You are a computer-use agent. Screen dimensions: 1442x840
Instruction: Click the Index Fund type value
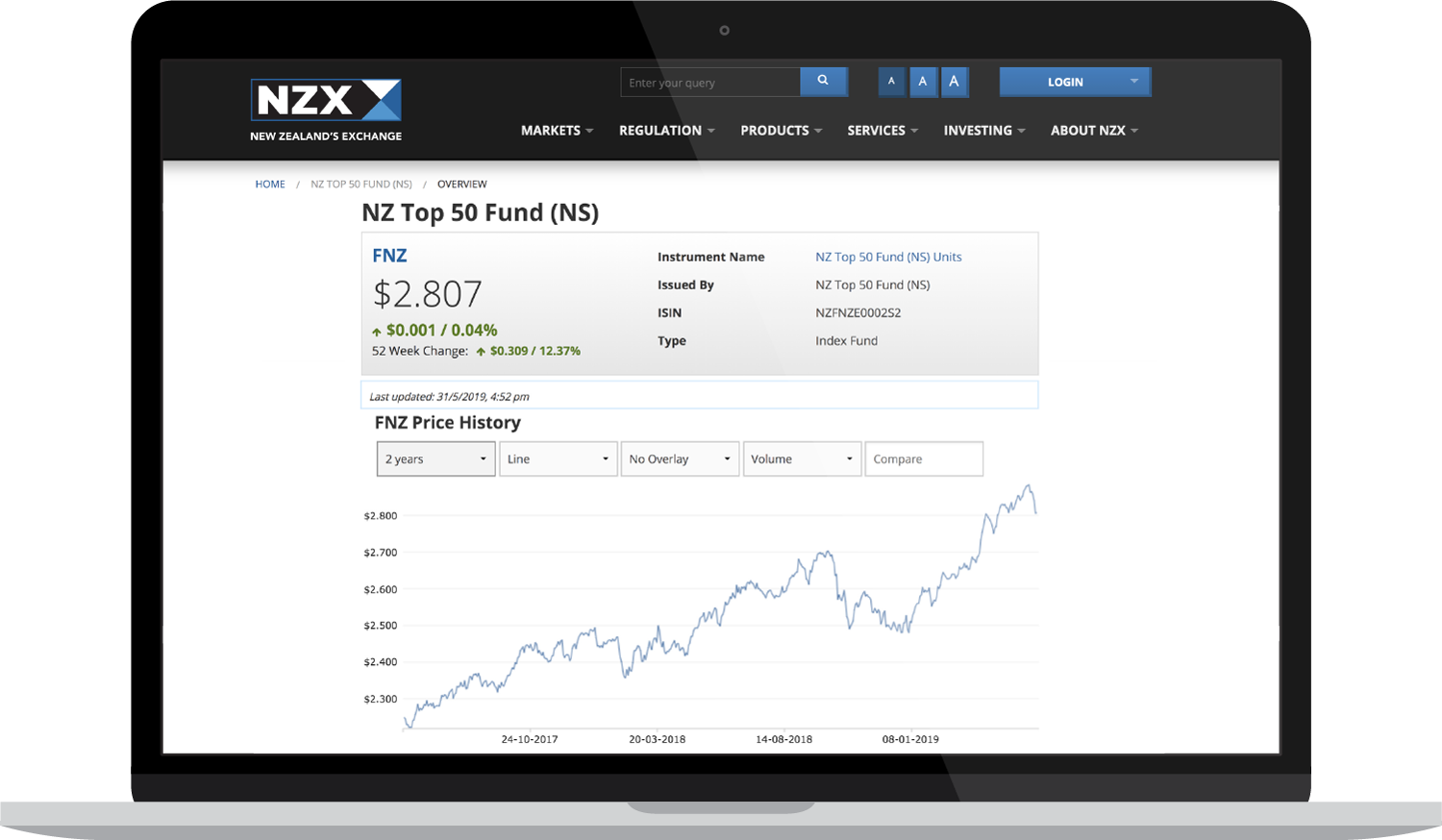pos(847,341)
